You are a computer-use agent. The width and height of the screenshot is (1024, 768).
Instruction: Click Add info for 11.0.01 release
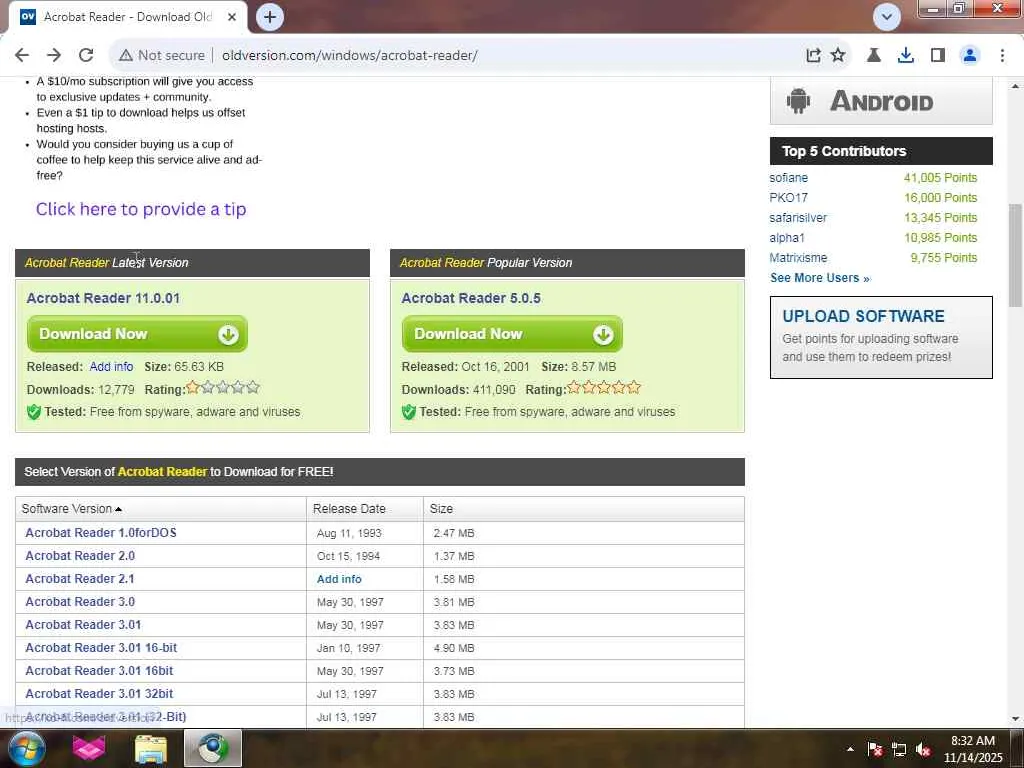click(111, 367)
